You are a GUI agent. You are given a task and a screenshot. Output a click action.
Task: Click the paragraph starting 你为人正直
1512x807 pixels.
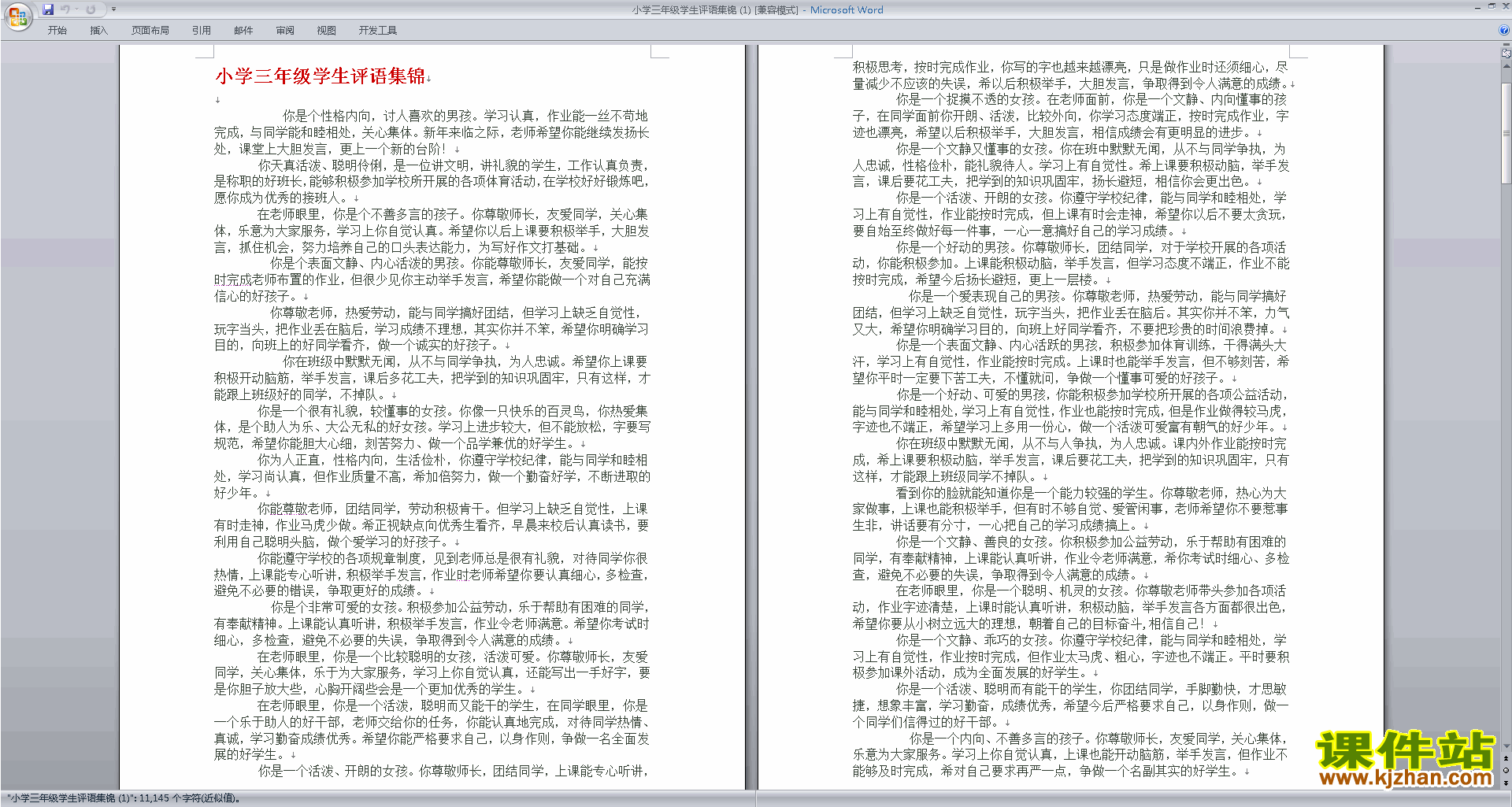(x=432, y=476)
